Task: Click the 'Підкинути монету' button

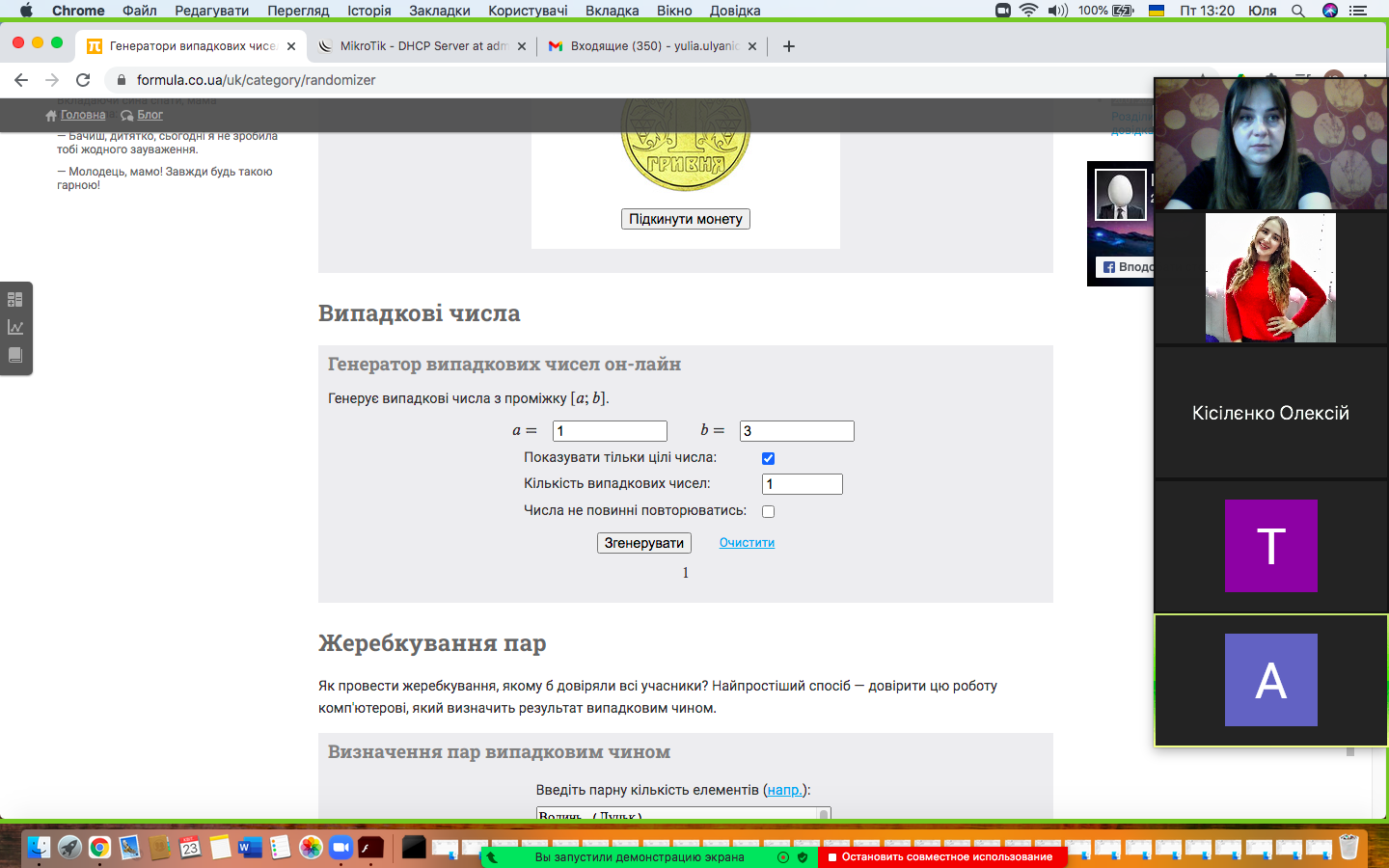Action: click(x=686, y=219)
